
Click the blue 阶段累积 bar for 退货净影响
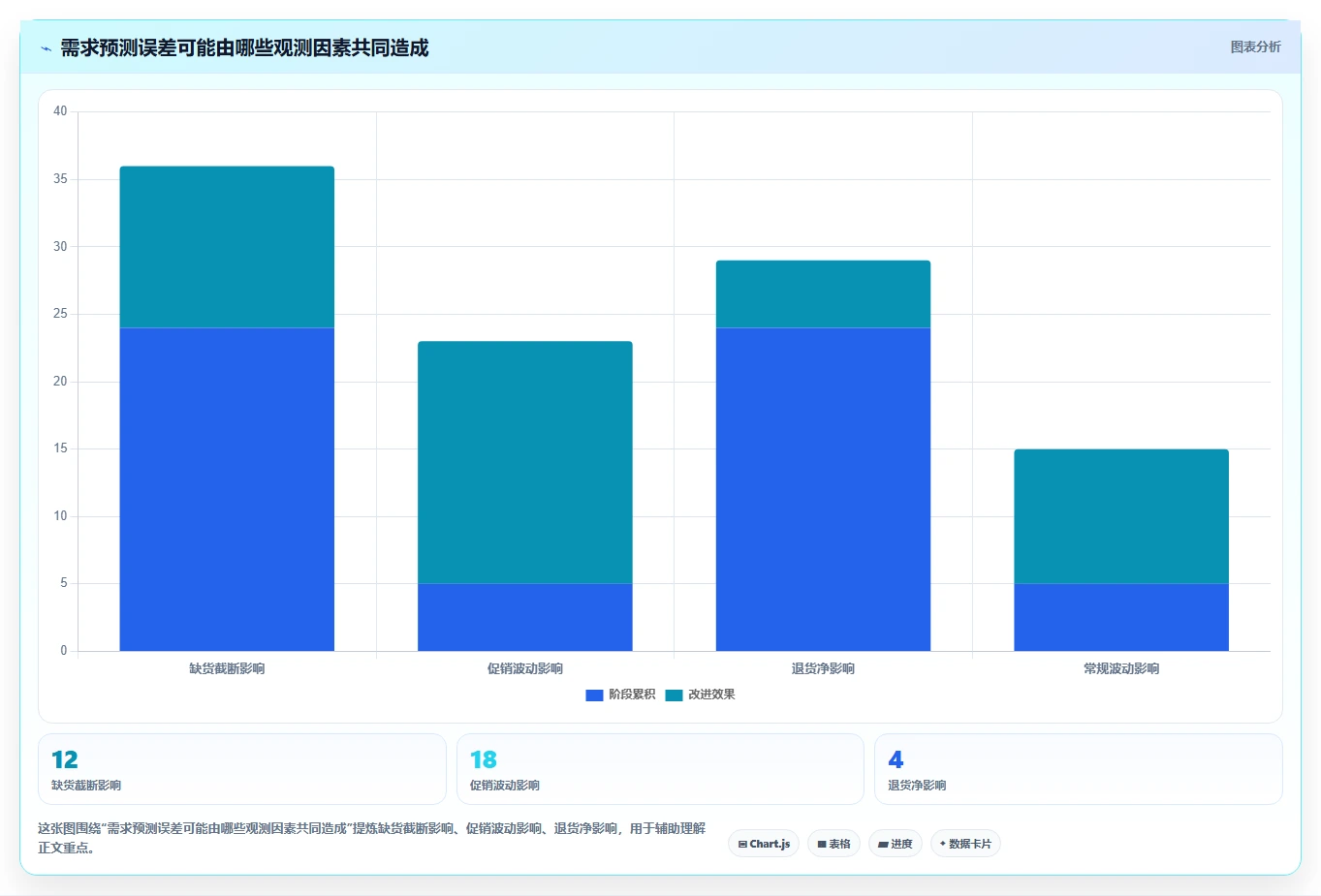point(823,489)
